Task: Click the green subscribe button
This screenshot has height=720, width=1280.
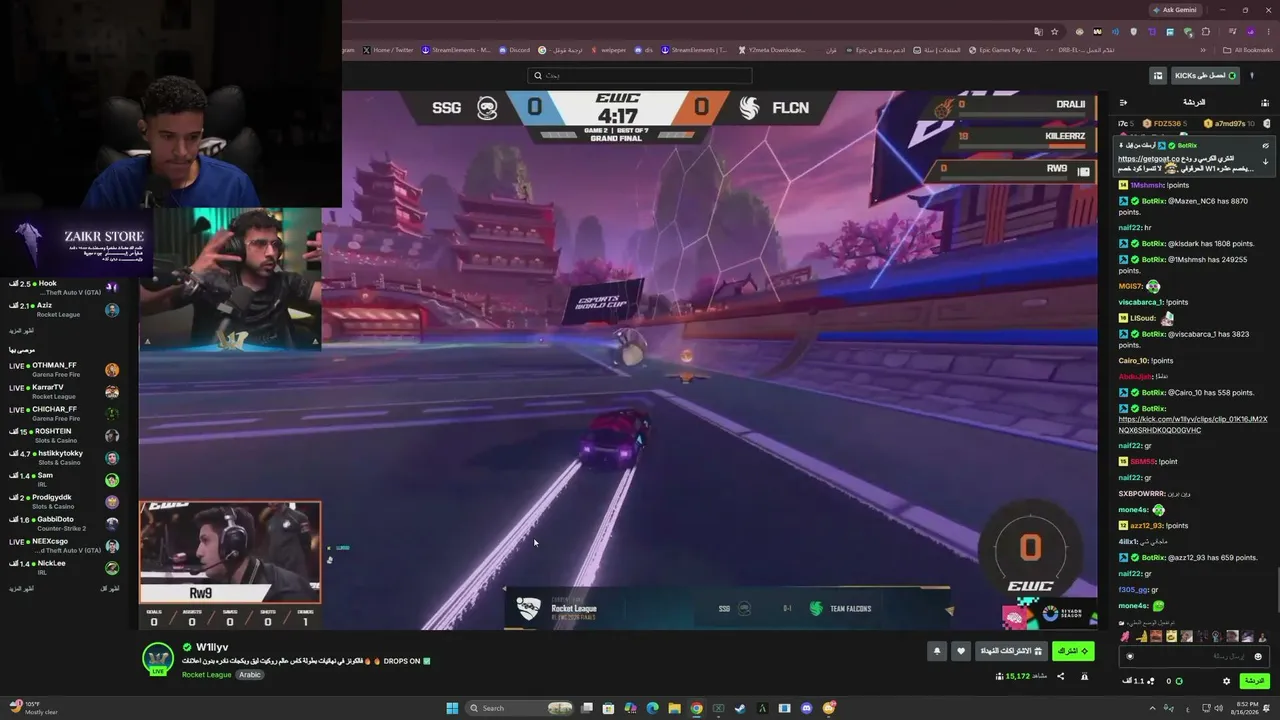Action: coord(1073,651)
